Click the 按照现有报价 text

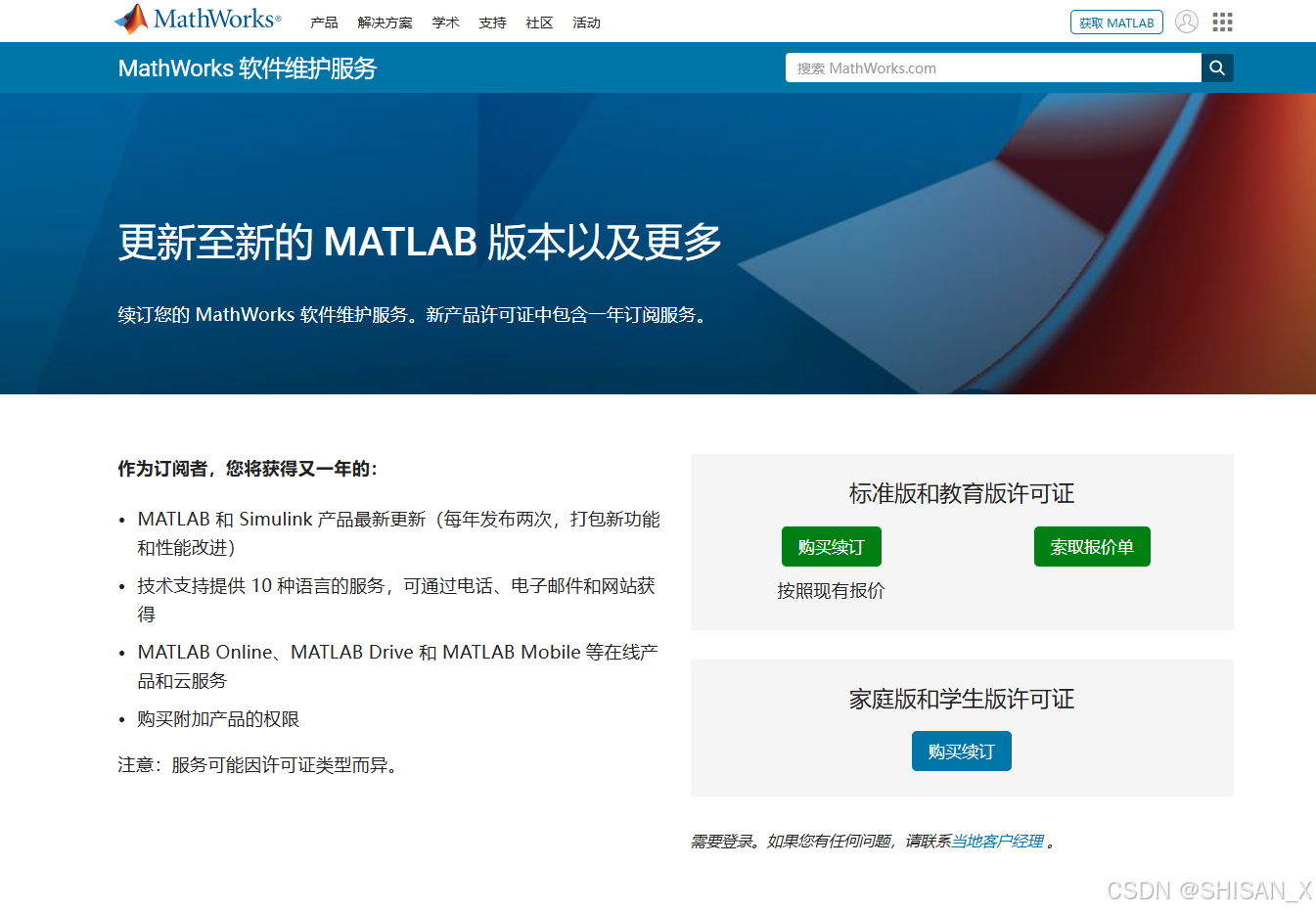tap(831, 591)
